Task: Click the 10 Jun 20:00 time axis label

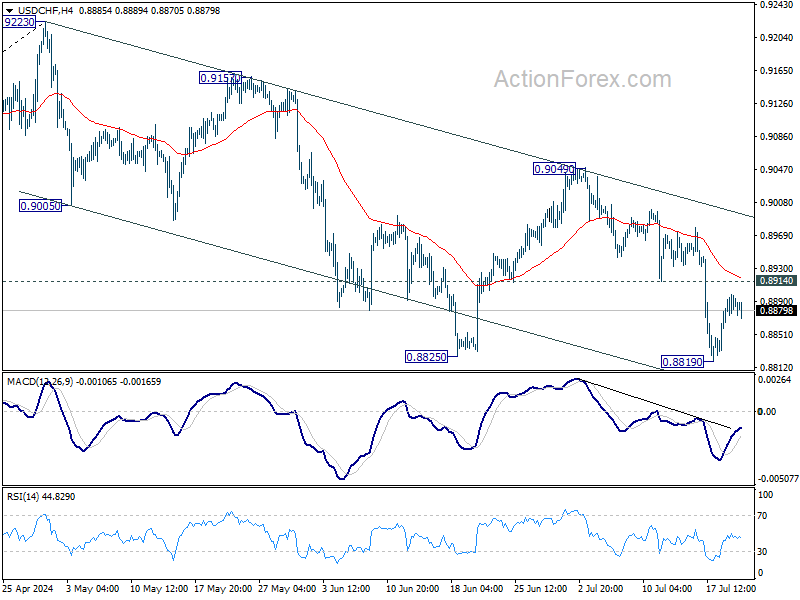Action: click(412, 588)
